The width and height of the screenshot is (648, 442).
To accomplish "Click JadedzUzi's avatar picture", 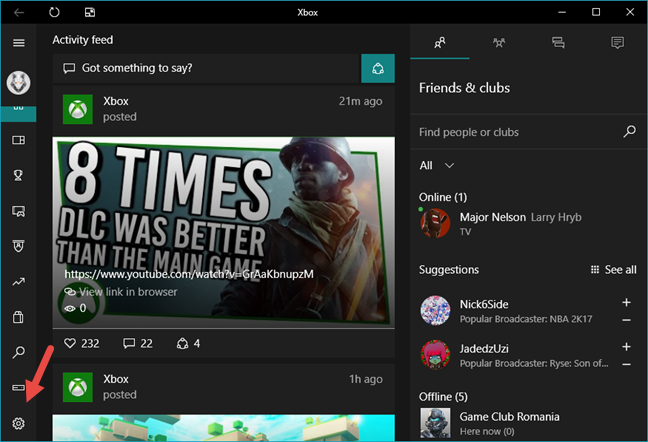I will pos(435,355).
